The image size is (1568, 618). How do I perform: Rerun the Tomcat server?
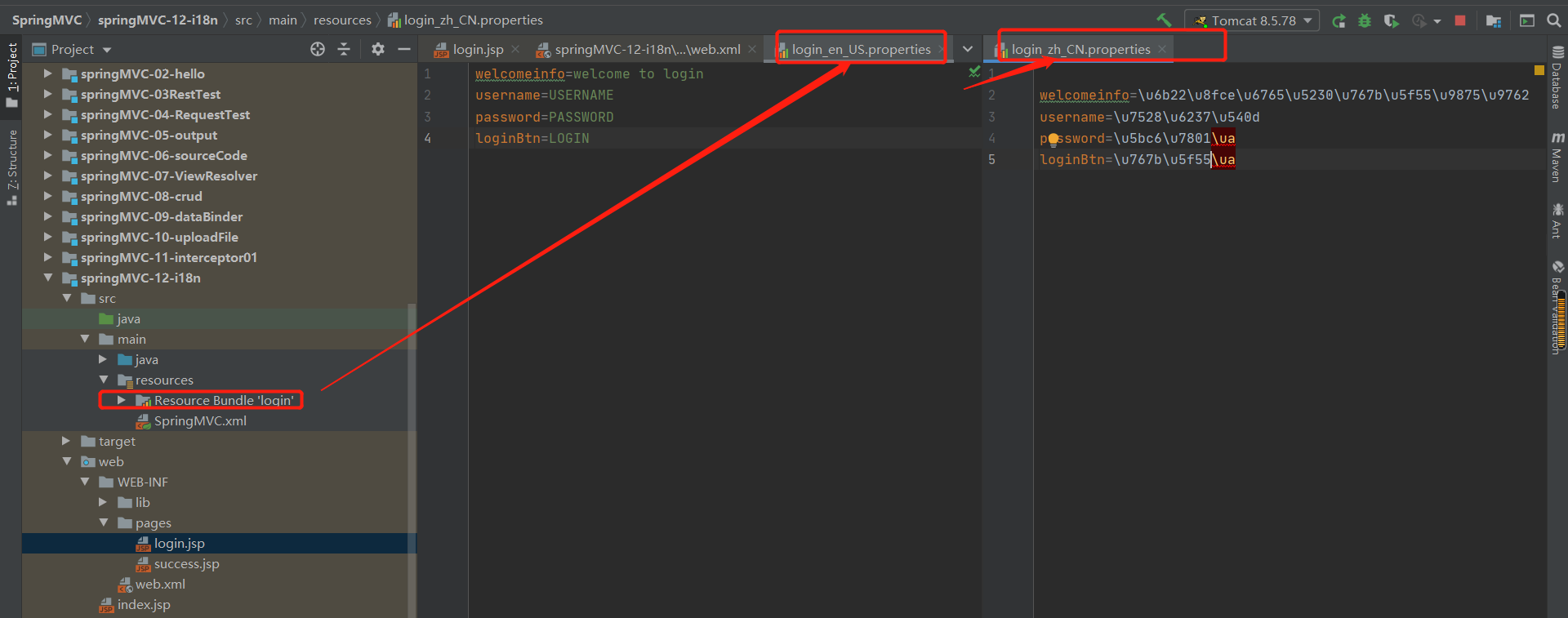(1339, 21)
